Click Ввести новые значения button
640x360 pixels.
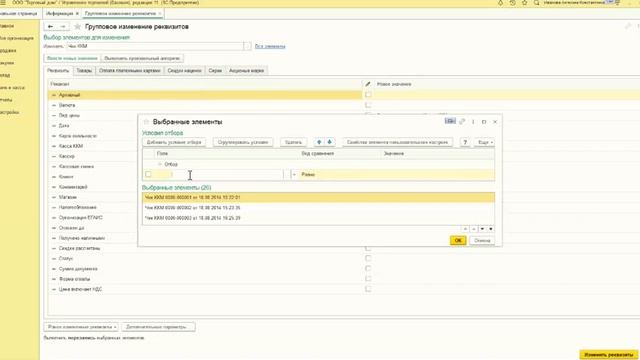point(72,58)
